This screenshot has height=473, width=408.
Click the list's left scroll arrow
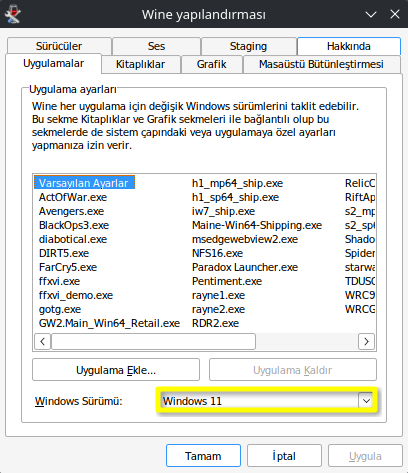(42, 341)
